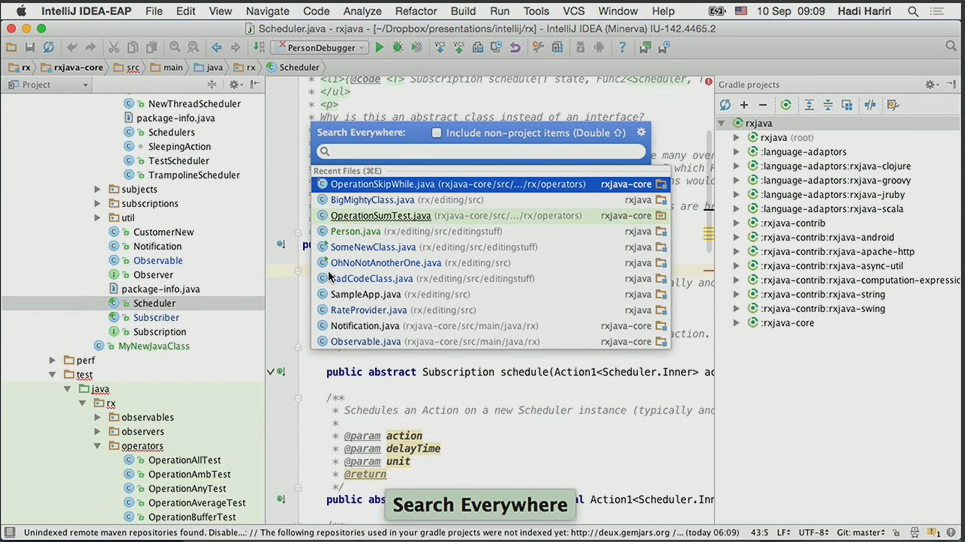Click Search Everywhere popup gear icon

(641, 132)
